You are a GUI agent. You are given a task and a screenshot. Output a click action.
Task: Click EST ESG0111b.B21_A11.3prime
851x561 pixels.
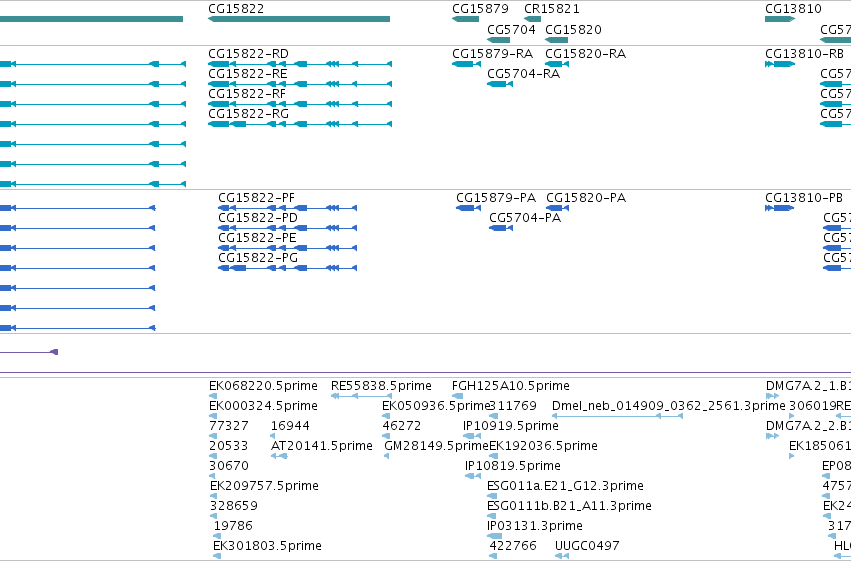(569, 506)
